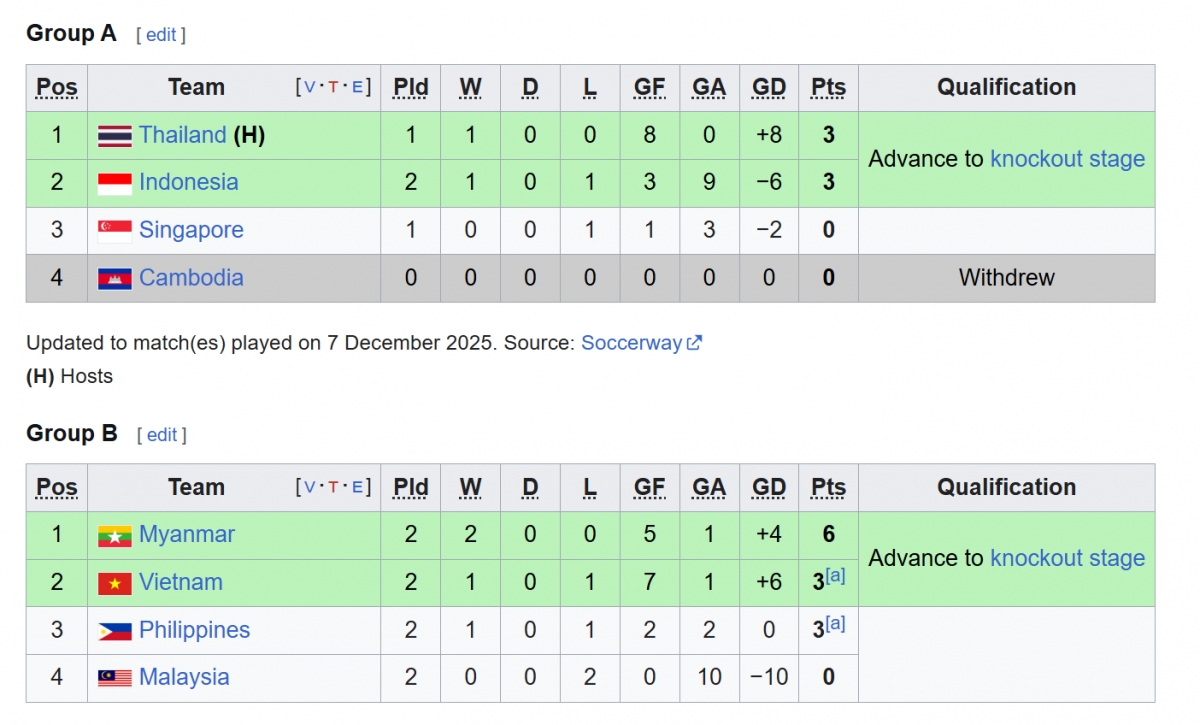The width and height of the screenshot is (1200, 725).
Task: Click the Philippines flag icon
Action: (x=115, y=631)
